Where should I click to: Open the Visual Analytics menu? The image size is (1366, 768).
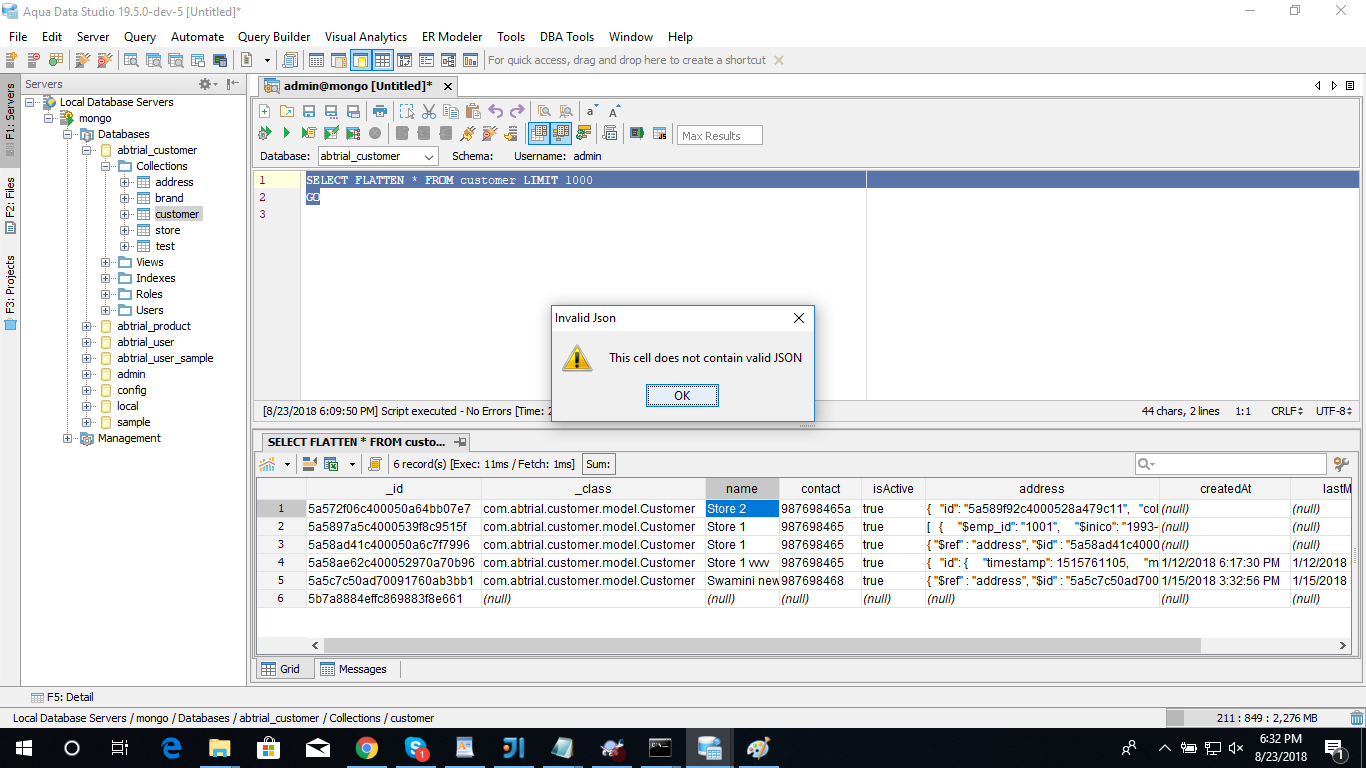366,36
